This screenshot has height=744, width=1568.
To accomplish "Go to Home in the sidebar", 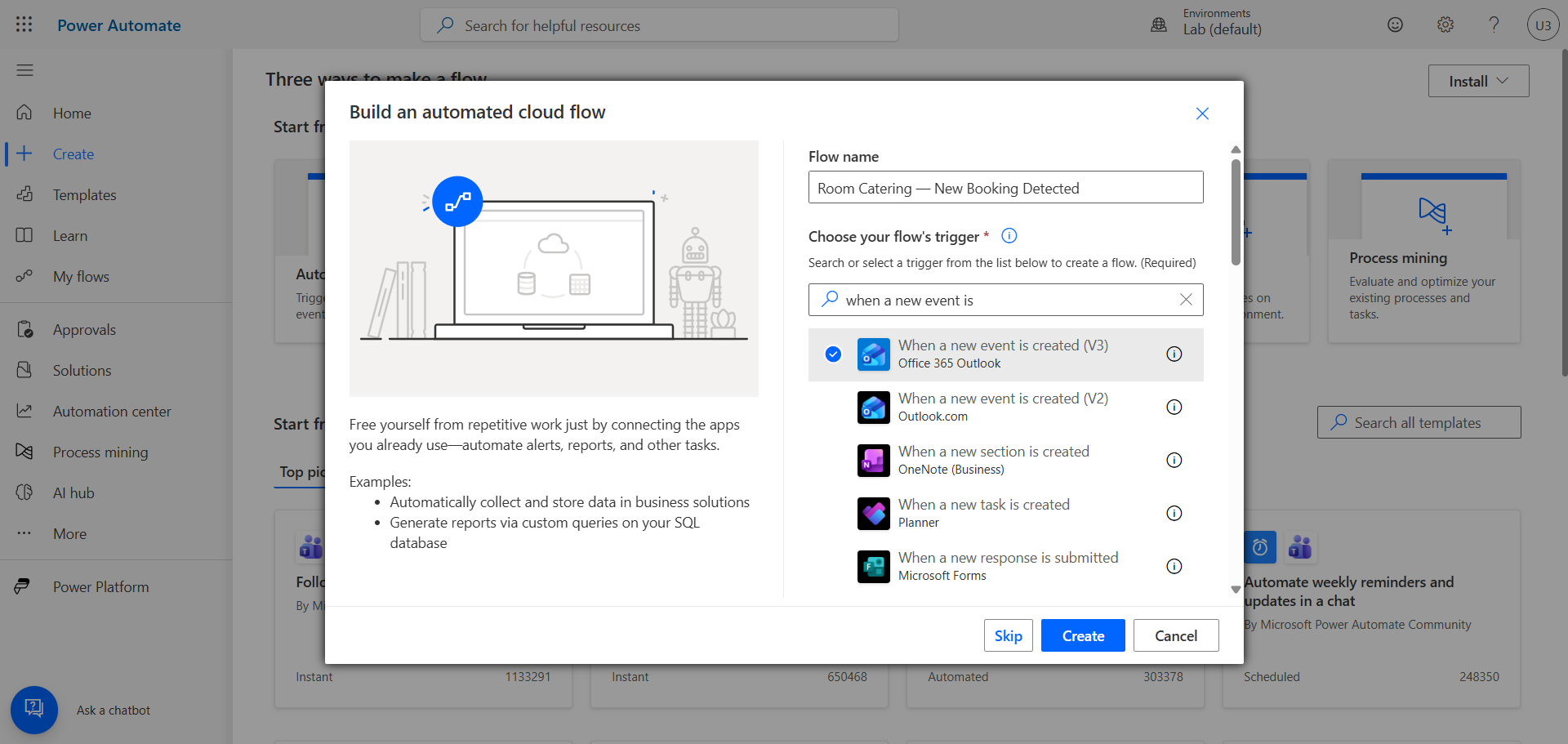I will click(x=116, y=113).
